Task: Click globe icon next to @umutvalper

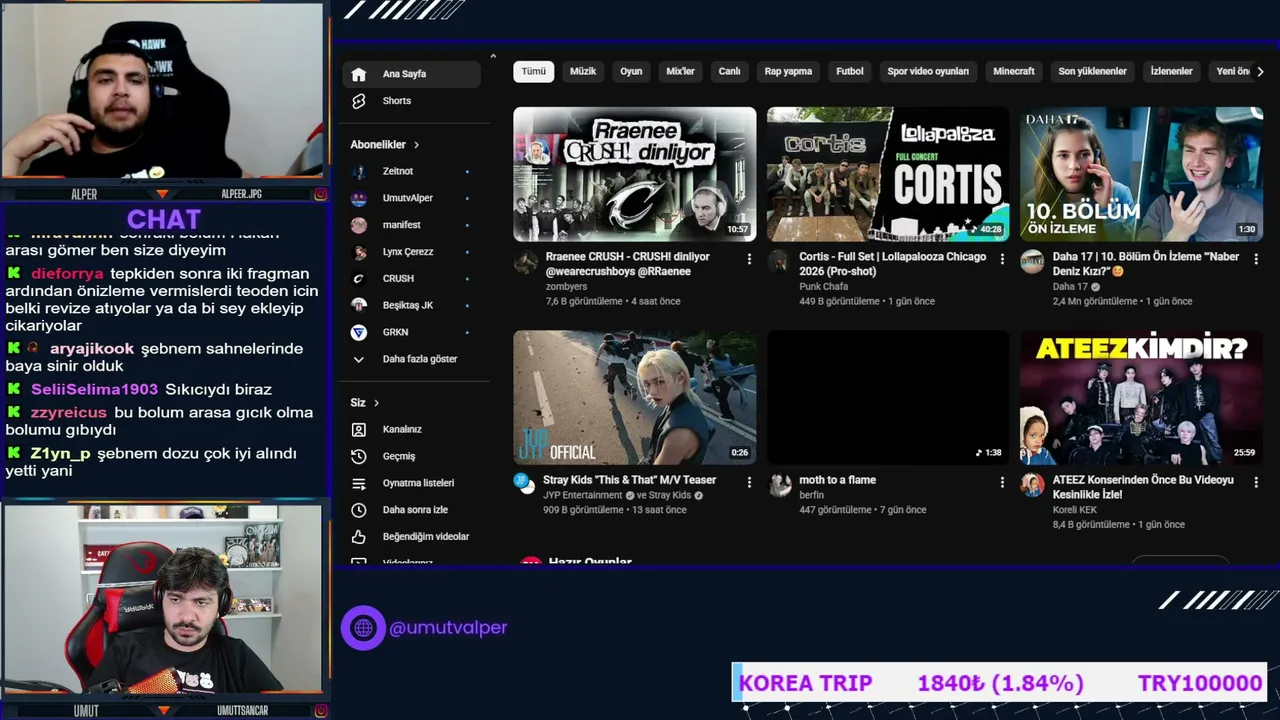Action: click(363, 628)
